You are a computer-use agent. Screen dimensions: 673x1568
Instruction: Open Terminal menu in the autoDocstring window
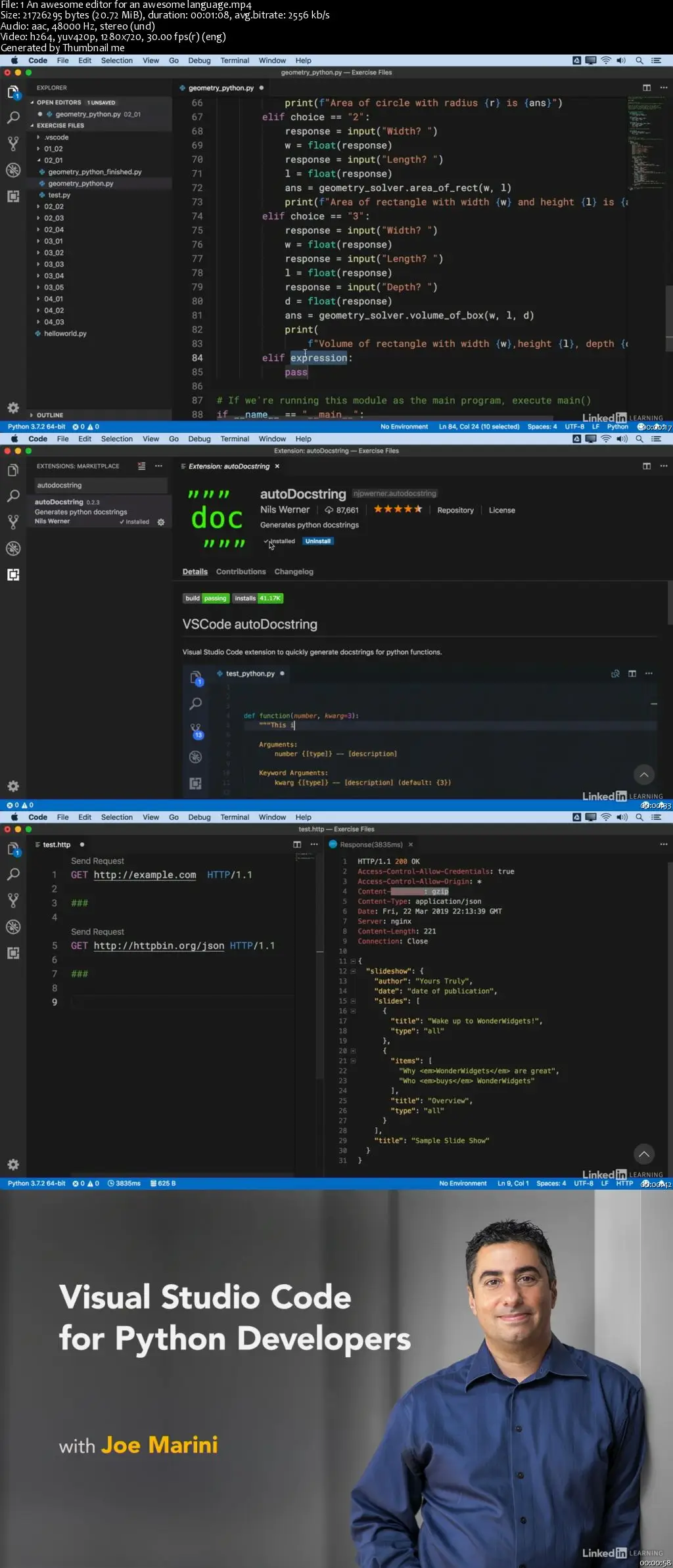pyautogui.click(x=235, y=439)
